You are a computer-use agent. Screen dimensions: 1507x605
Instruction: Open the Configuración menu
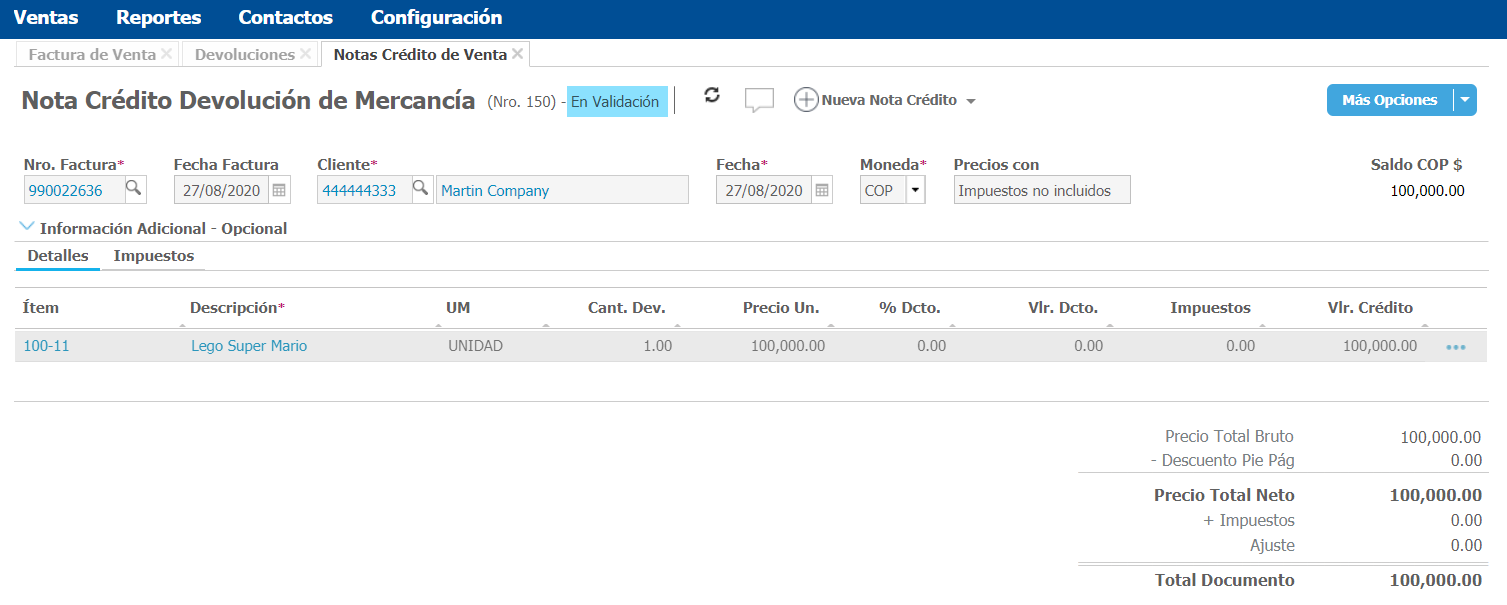(x=436, y=18)
